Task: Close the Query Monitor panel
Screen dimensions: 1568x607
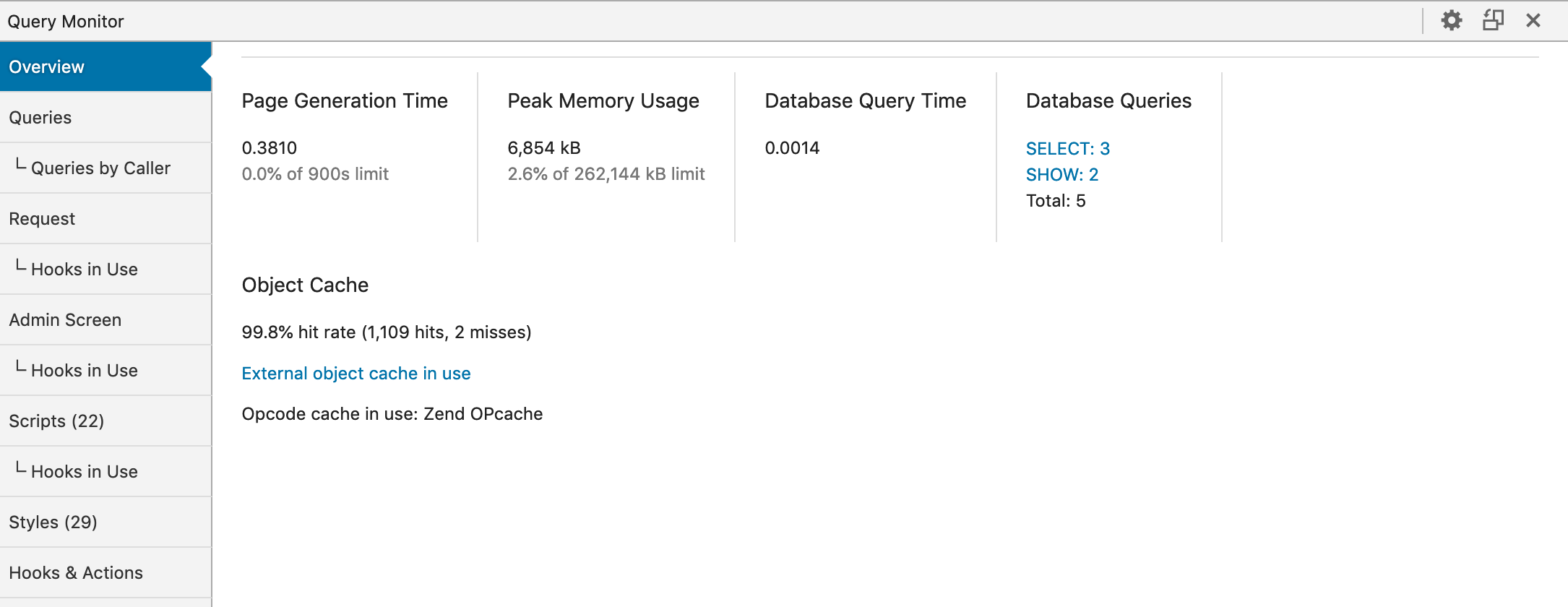Action: (1533, 20)
